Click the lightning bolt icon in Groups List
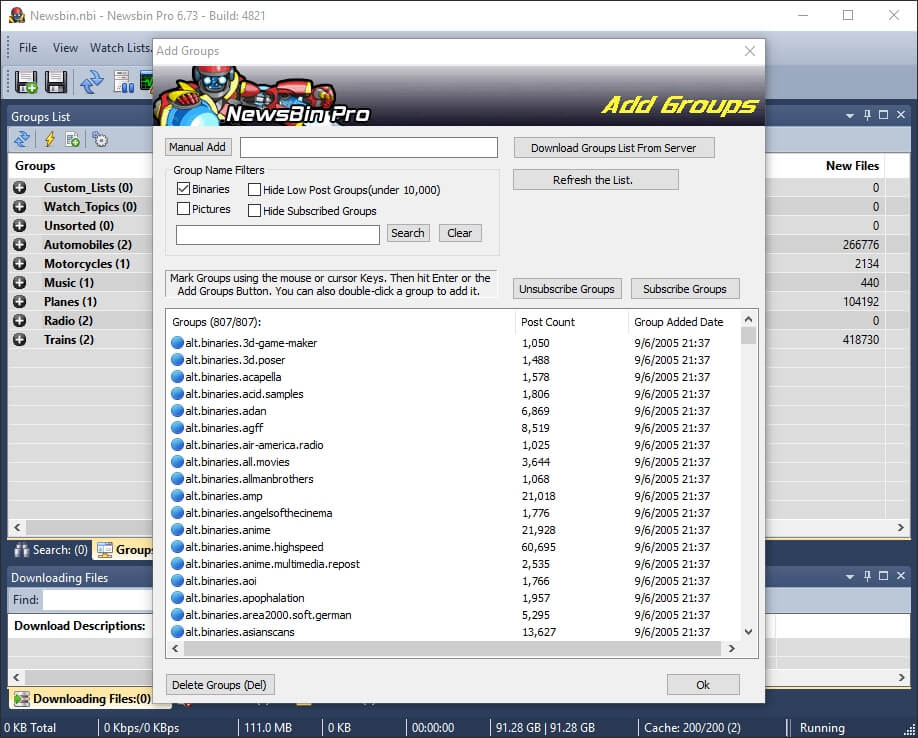918x738 pixels. coord(49,139)
